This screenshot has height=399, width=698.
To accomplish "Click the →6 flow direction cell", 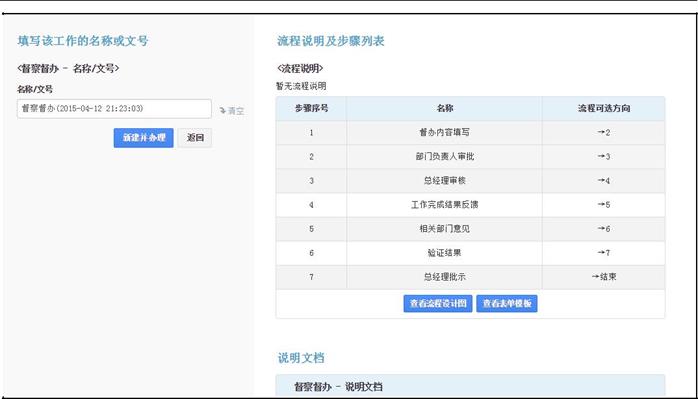I will click(604, 229).
